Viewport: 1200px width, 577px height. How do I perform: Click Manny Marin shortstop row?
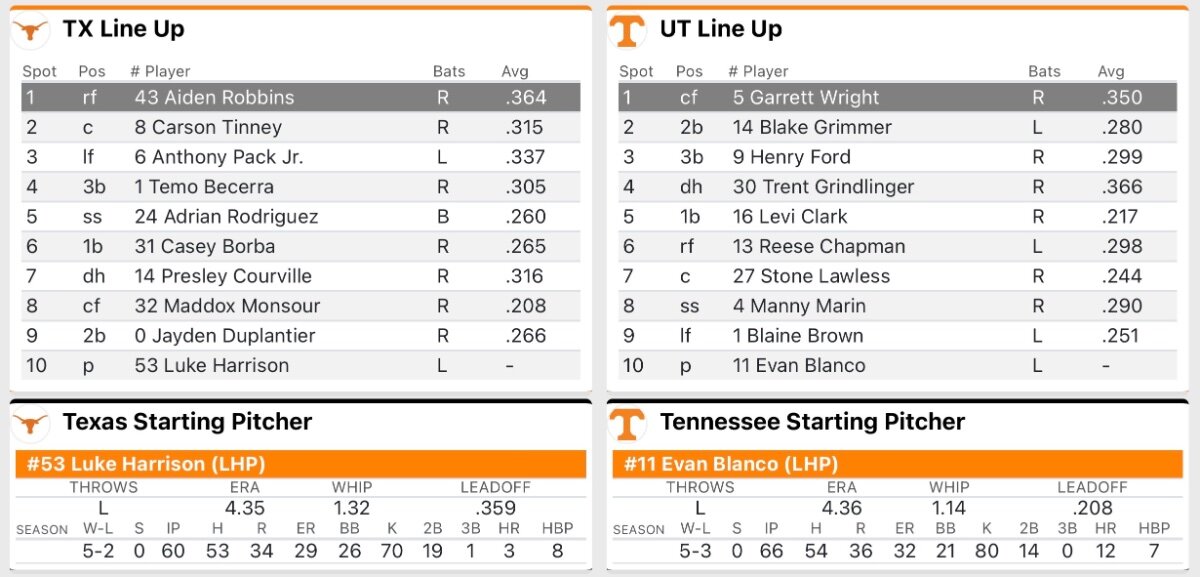click(897, 306)
